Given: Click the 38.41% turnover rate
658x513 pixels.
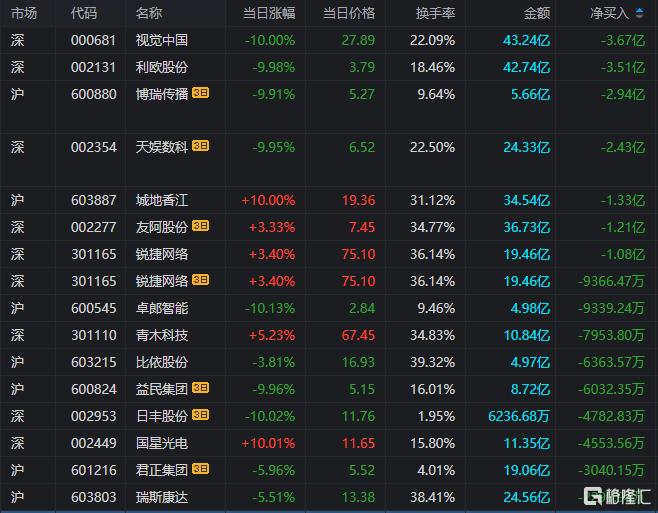Looking at the screenshot, I should point(432,497).
